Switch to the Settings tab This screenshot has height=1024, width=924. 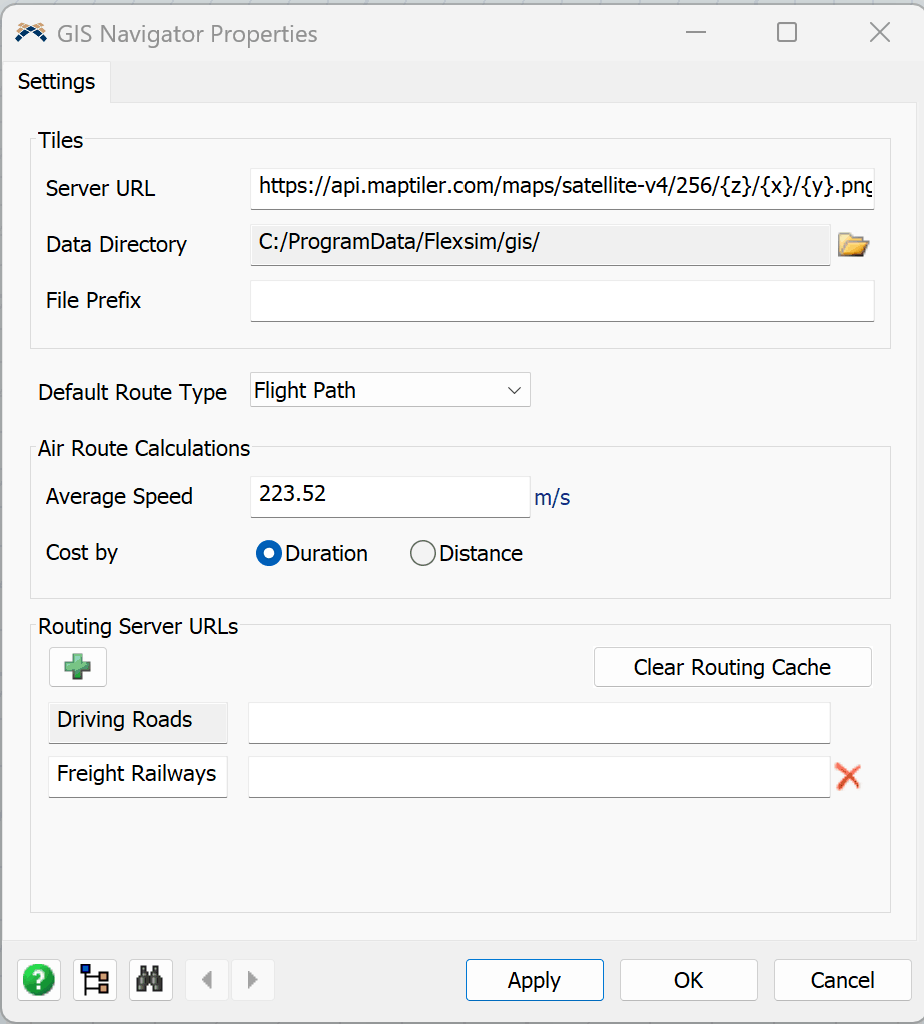pyautogui.click(x=56, y=82)
